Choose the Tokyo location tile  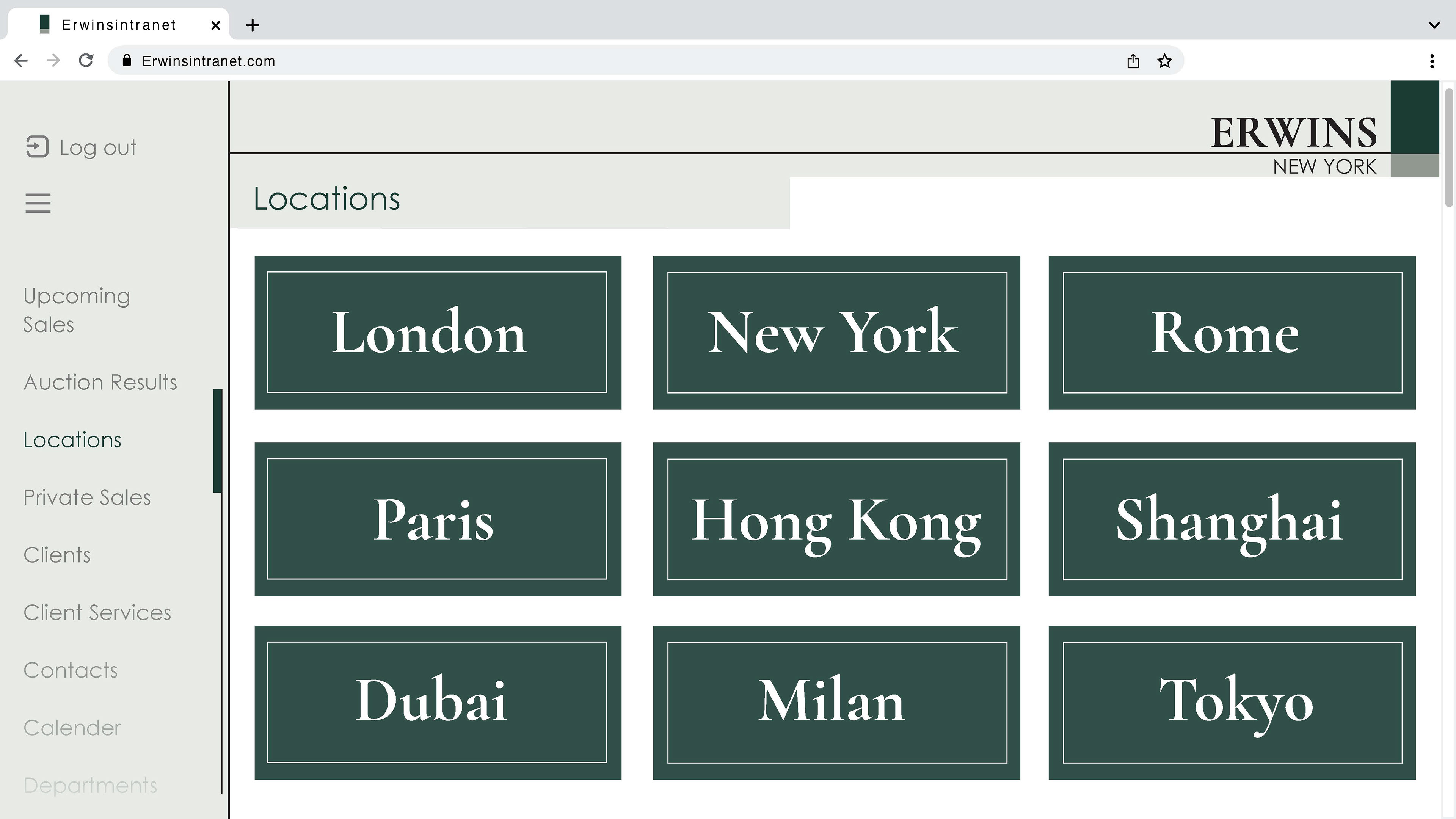pos(1232,702)
